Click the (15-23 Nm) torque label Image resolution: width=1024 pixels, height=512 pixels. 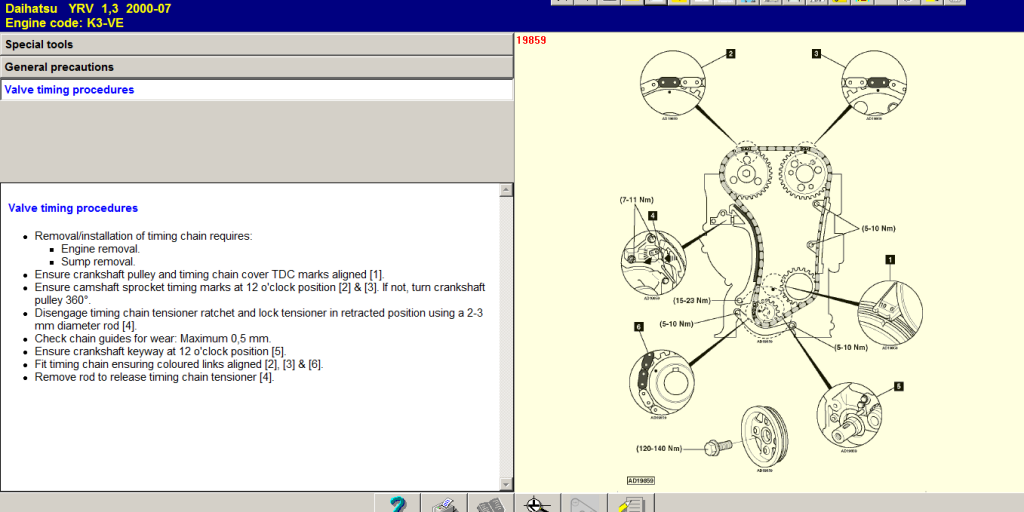tap(692, 301)
